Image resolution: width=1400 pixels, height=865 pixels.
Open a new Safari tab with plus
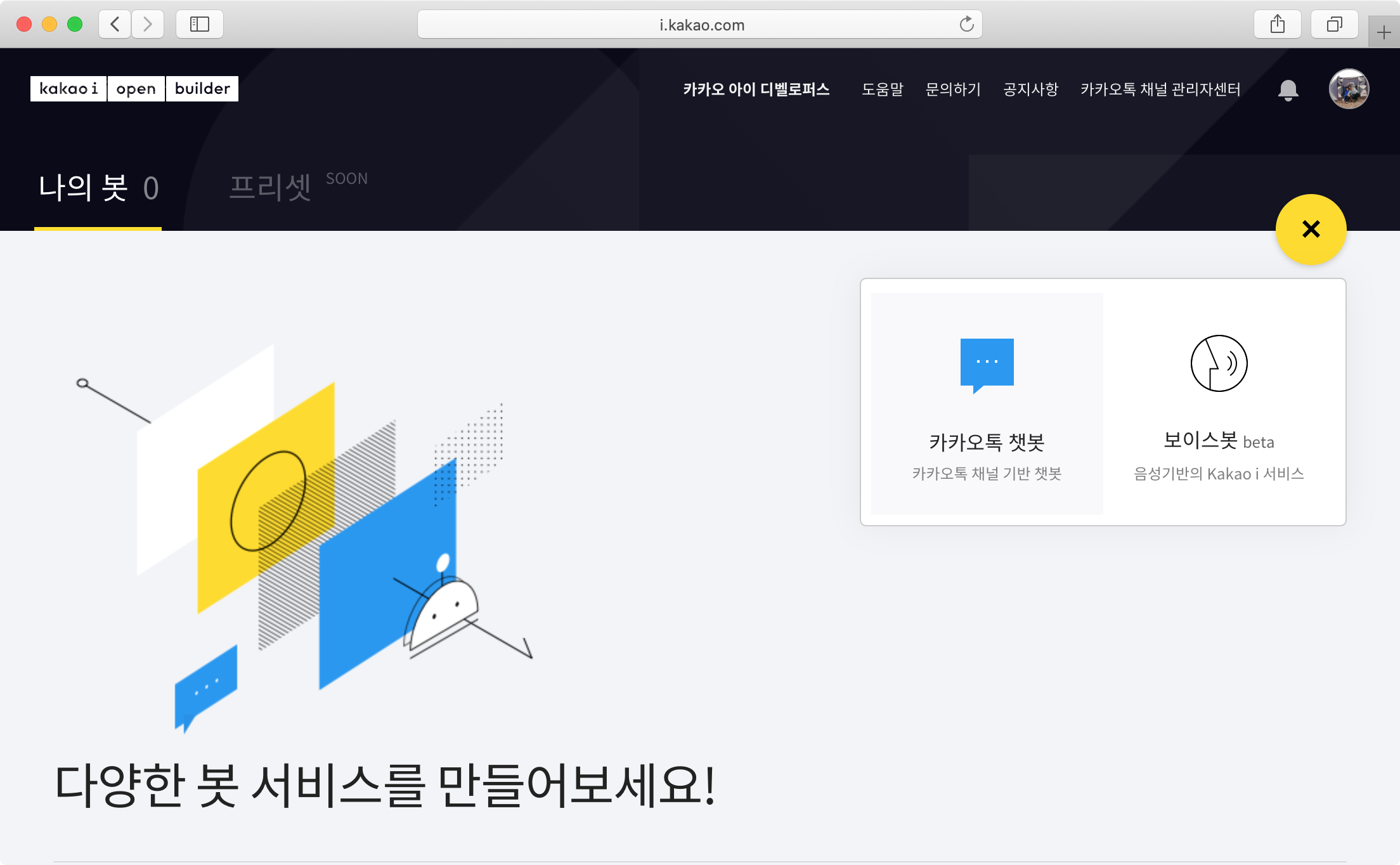1384,32
